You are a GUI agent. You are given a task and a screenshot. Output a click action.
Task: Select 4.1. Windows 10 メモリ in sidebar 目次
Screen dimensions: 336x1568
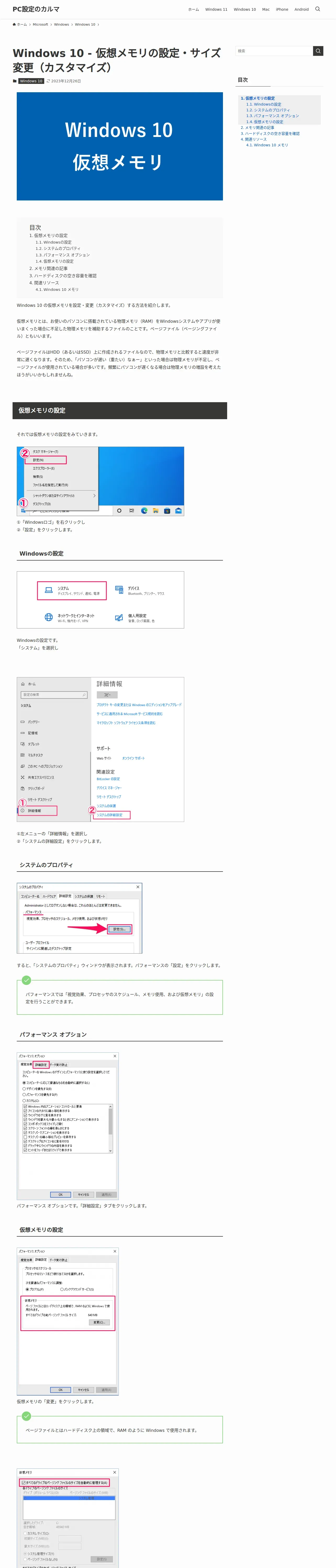coord(267,145)
